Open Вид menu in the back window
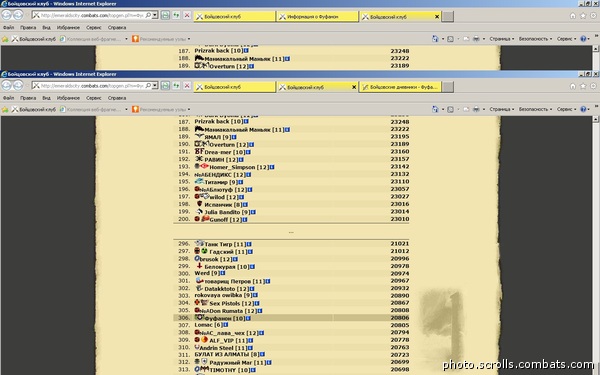 point(46,28)
